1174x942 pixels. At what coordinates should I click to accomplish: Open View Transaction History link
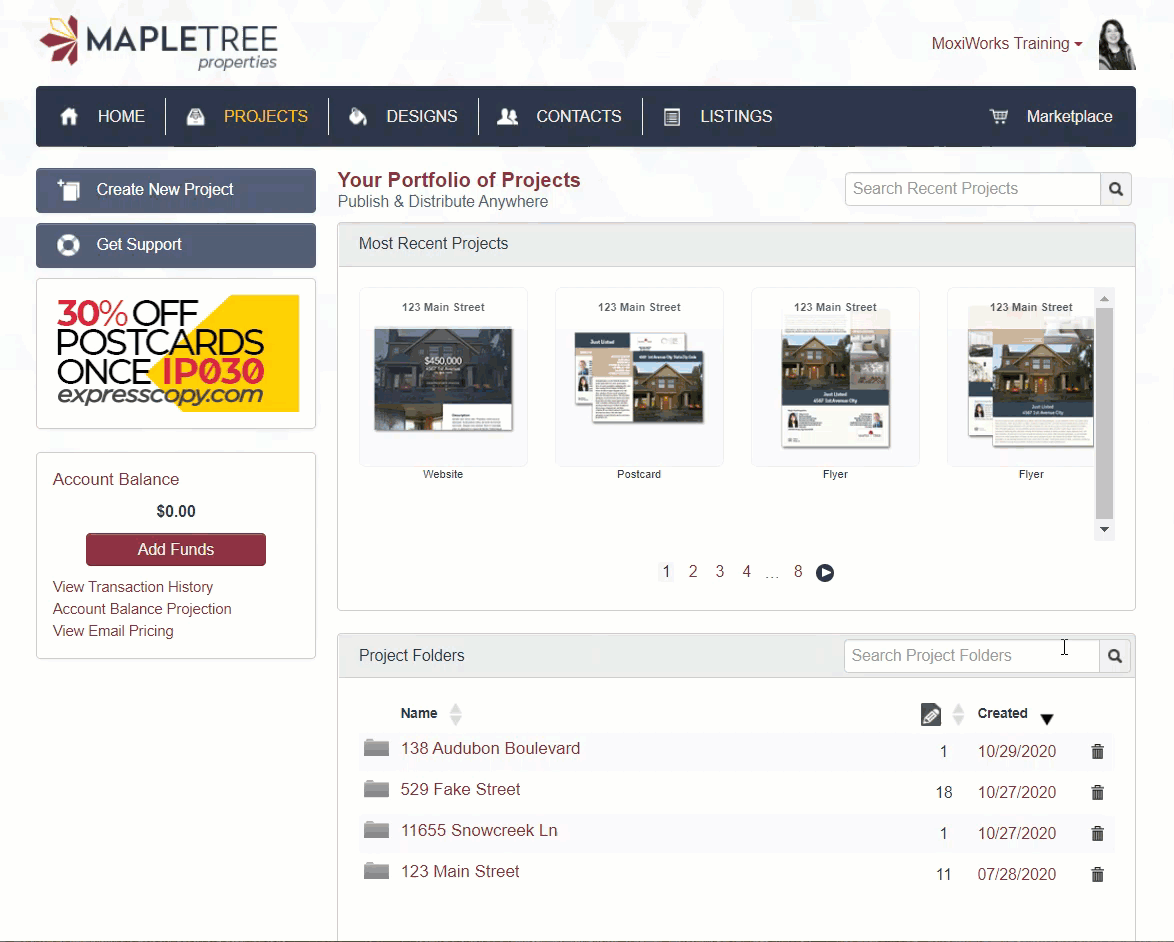pyautogui.click(x=133, y=587)
